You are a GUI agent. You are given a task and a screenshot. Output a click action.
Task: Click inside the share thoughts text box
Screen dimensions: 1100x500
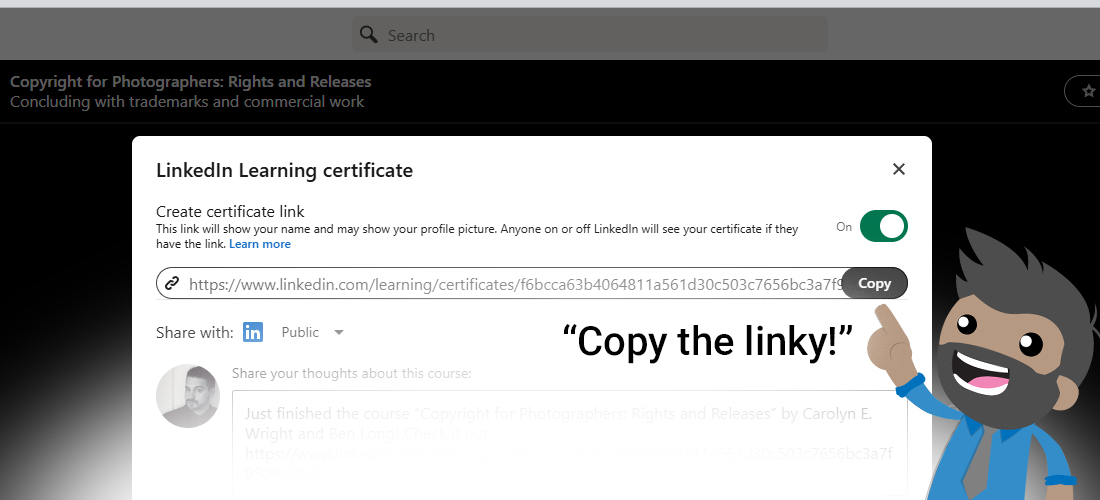click(570, 440)
